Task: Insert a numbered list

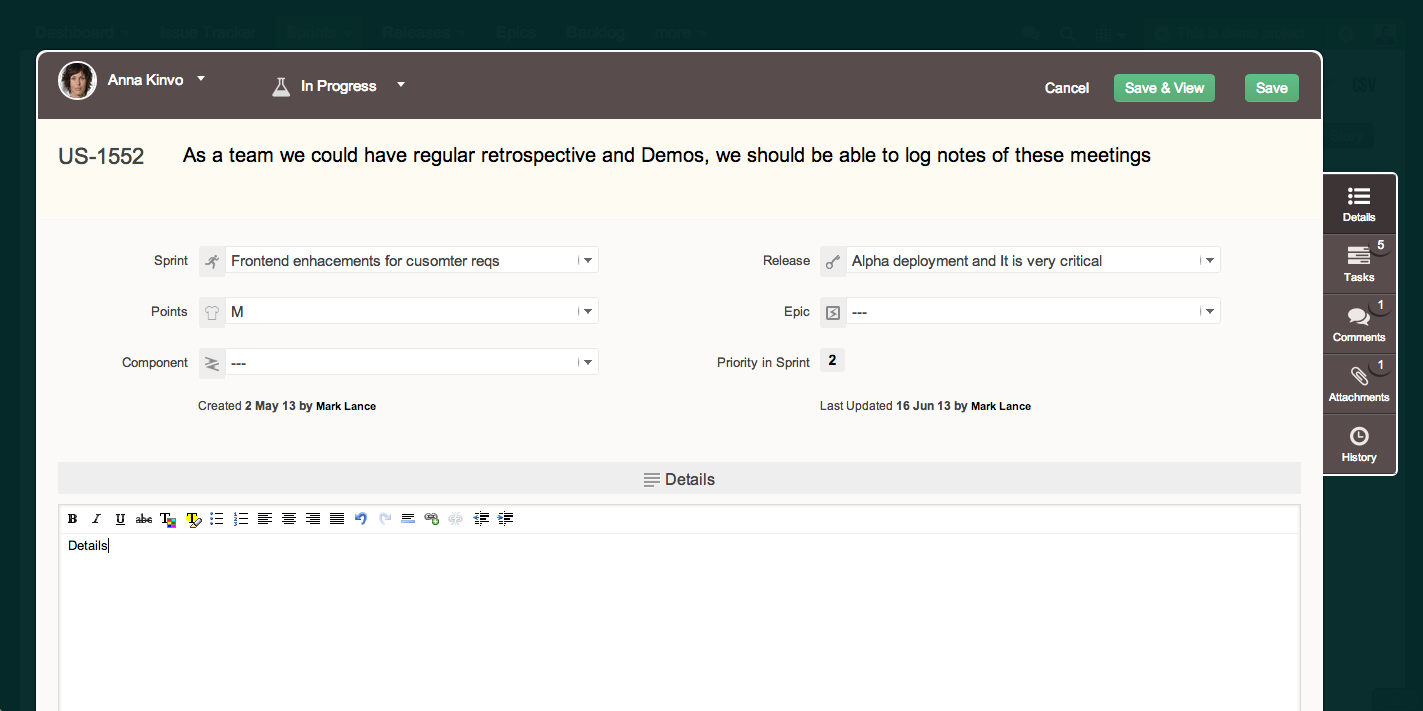Action: (x=240, y=519)
